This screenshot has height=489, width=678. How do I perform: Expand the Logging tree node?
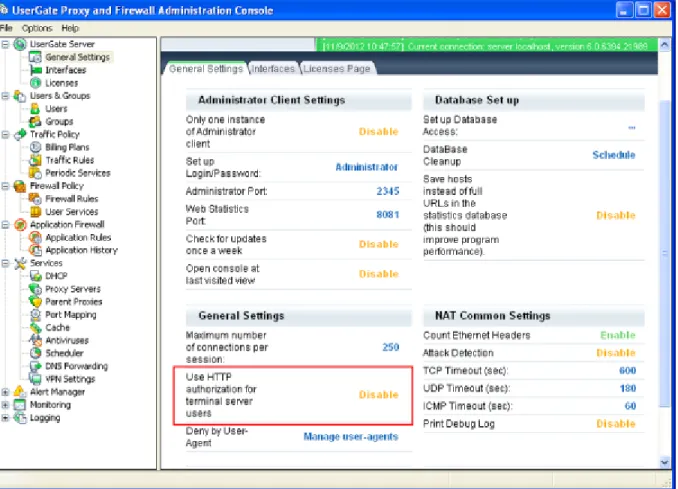[5, 418]
